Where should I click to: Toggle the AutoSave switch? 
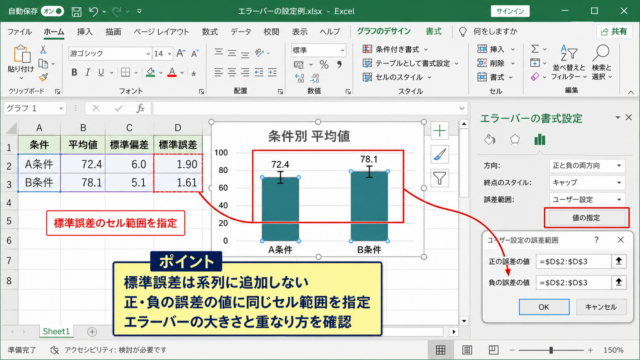click(x=52, y=11)
